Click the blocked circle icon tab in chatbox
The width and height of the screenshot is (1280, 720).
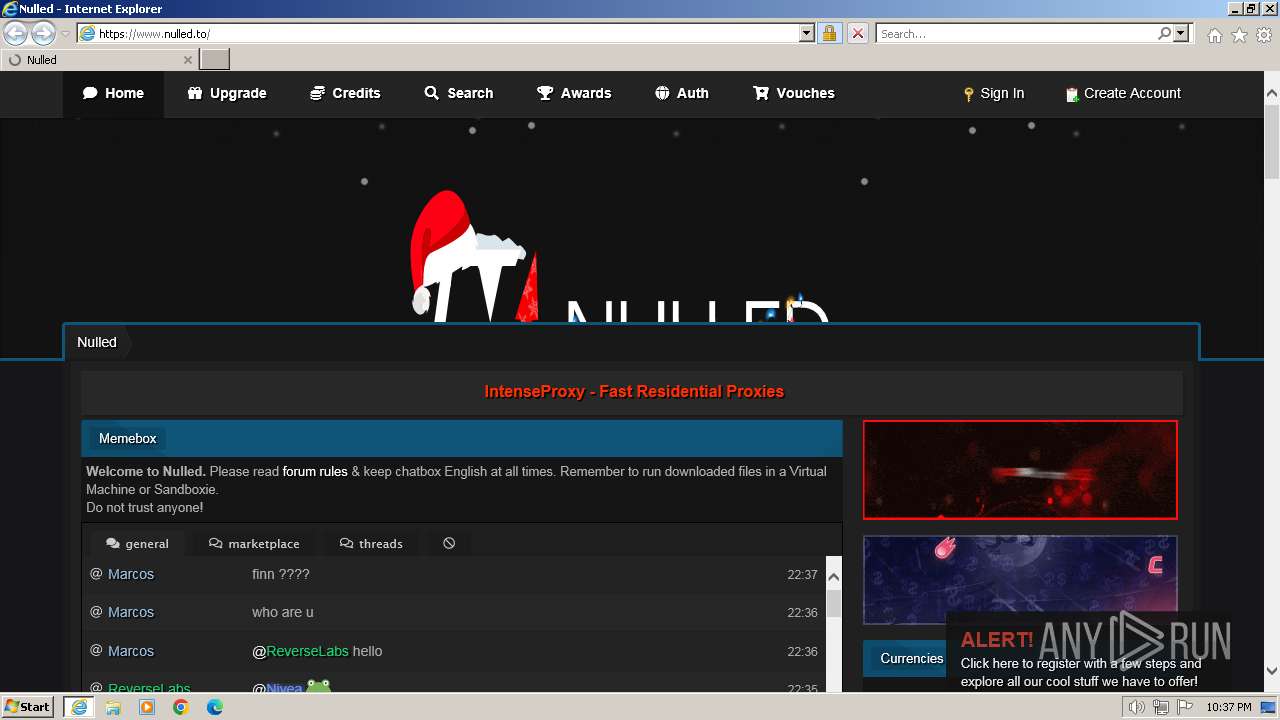click(x=449, y=543)
